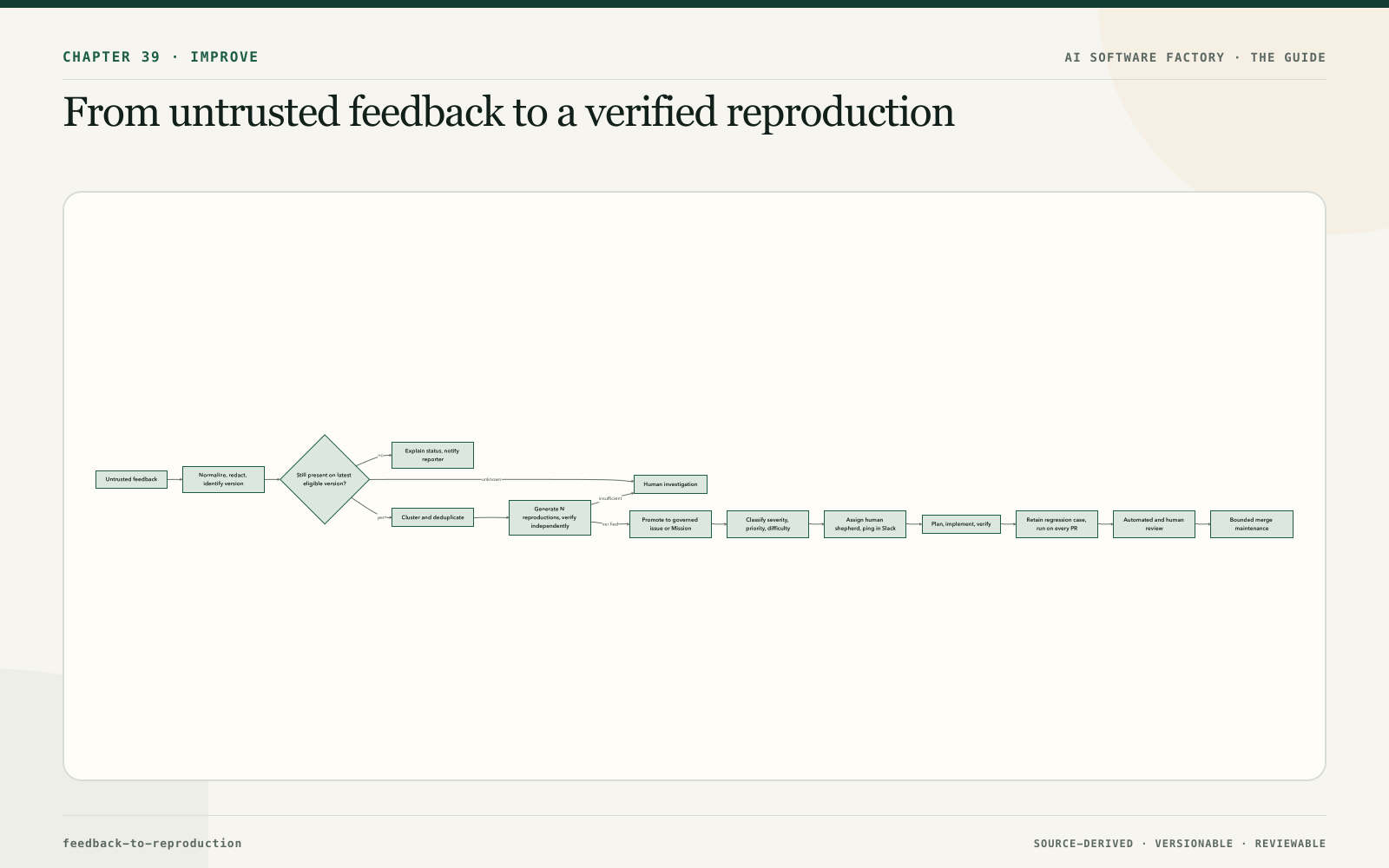Click the 'Untrusted feedback' flowchart node
Image resolution: width=1389 pixels, height=868 pixels.
pos(131,479)
